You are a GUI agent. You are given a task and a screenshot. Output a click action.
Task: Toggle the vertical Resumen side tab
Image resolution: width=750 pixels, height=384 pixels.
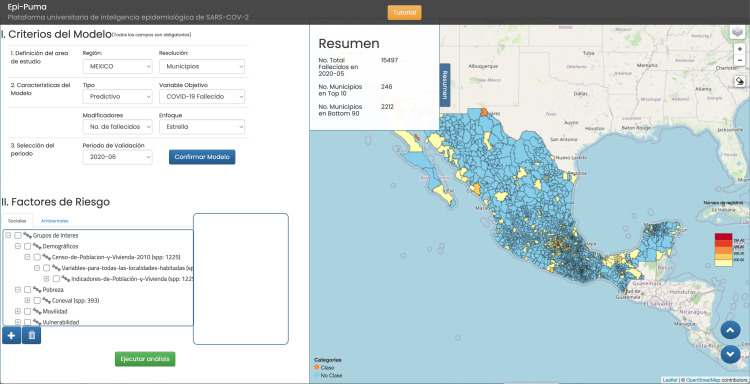(x=444, y=85)
